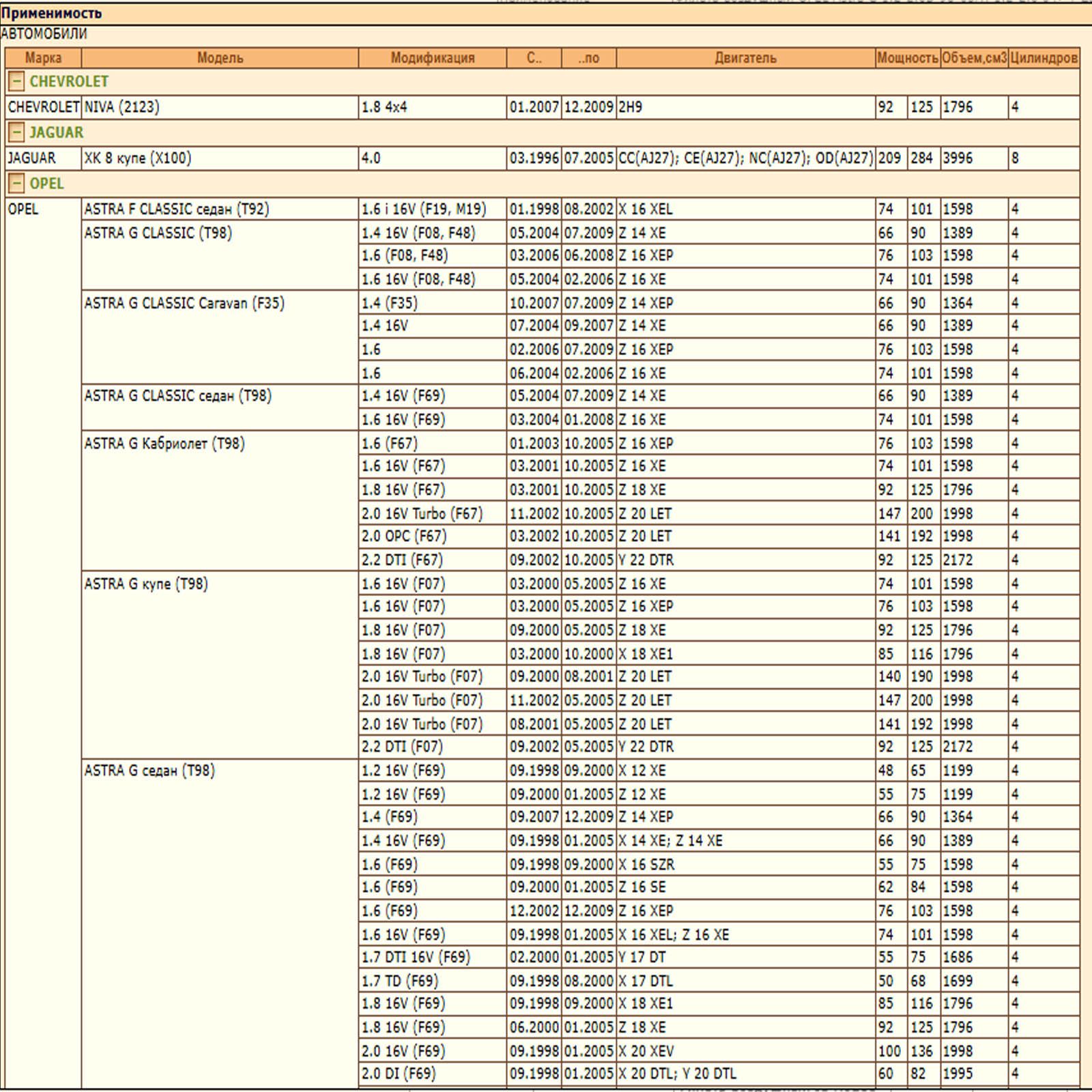Click the Марка column header
The height and width of the screenshot is (1092, 1092).
(43, 58)
